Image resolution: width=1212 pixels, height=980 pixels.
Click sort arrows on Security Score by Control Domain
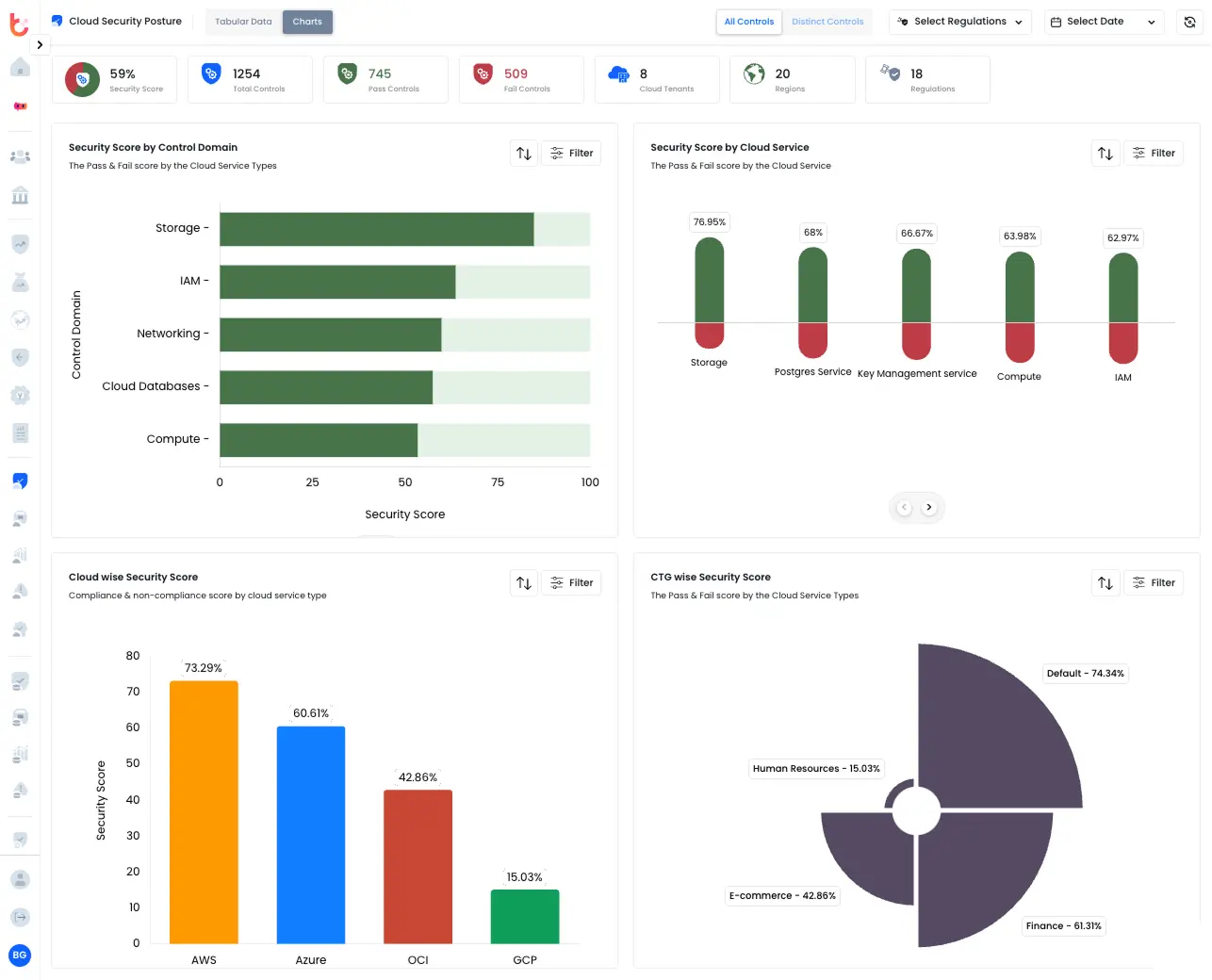pyautogui.click(x=524, y=153)
